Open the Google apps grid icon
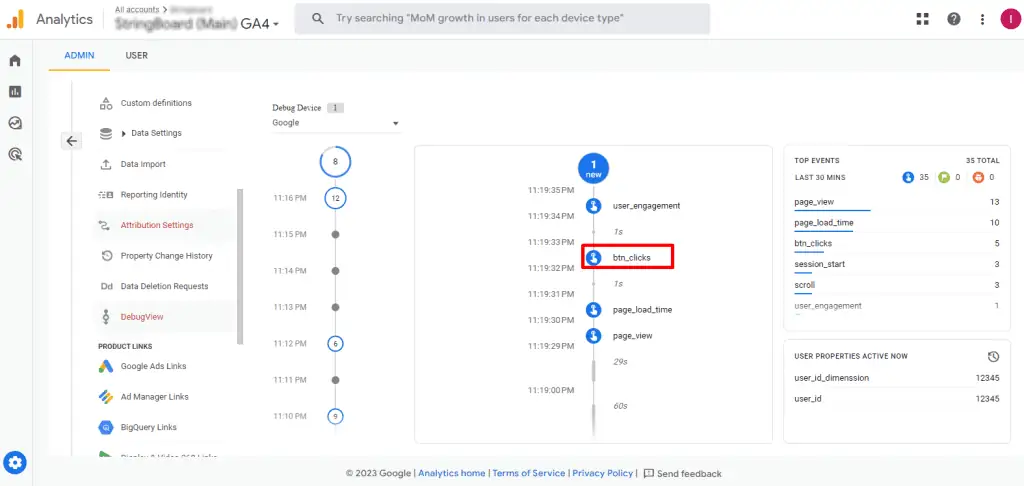Screen dimensions: 1024x486 pyautogui.click(x=922, y=19)
